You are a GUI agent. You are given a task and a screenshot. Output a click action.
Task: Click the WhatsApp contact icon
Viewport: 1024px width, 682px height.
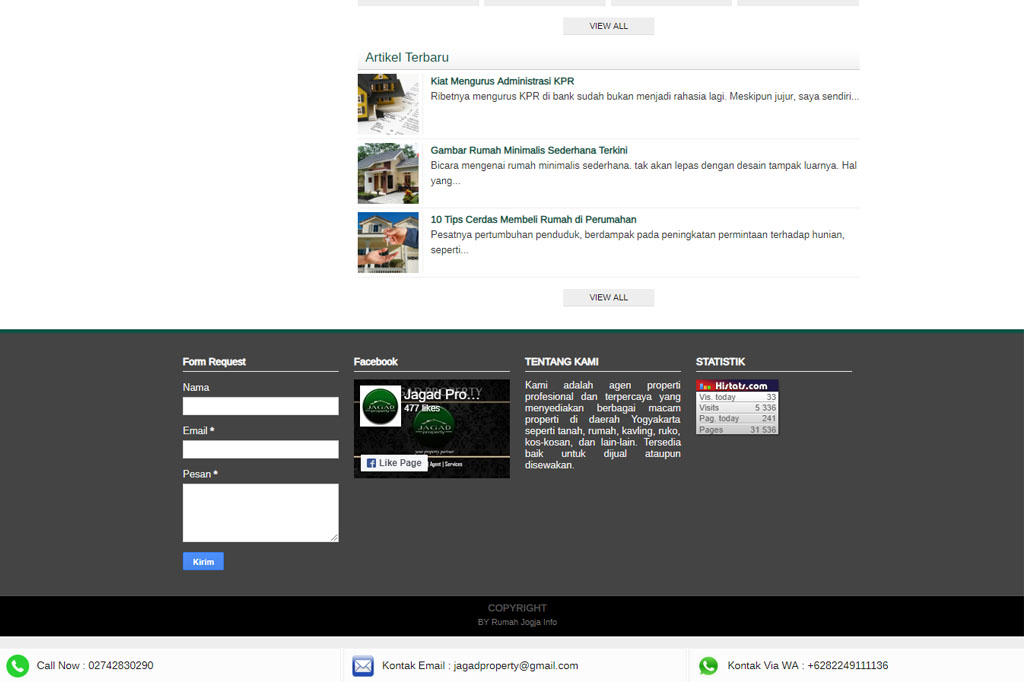(708, 666)
